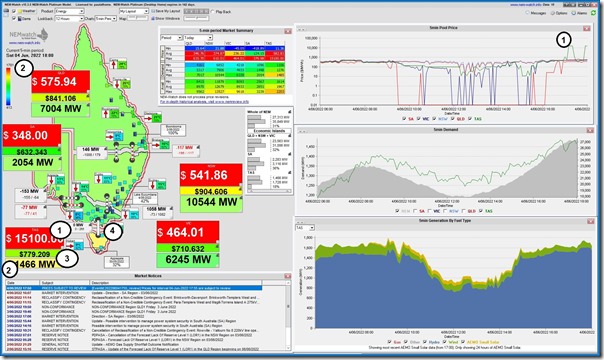
Task: Enable SA series in 5min Demand chart
Action: click(415, 211)
